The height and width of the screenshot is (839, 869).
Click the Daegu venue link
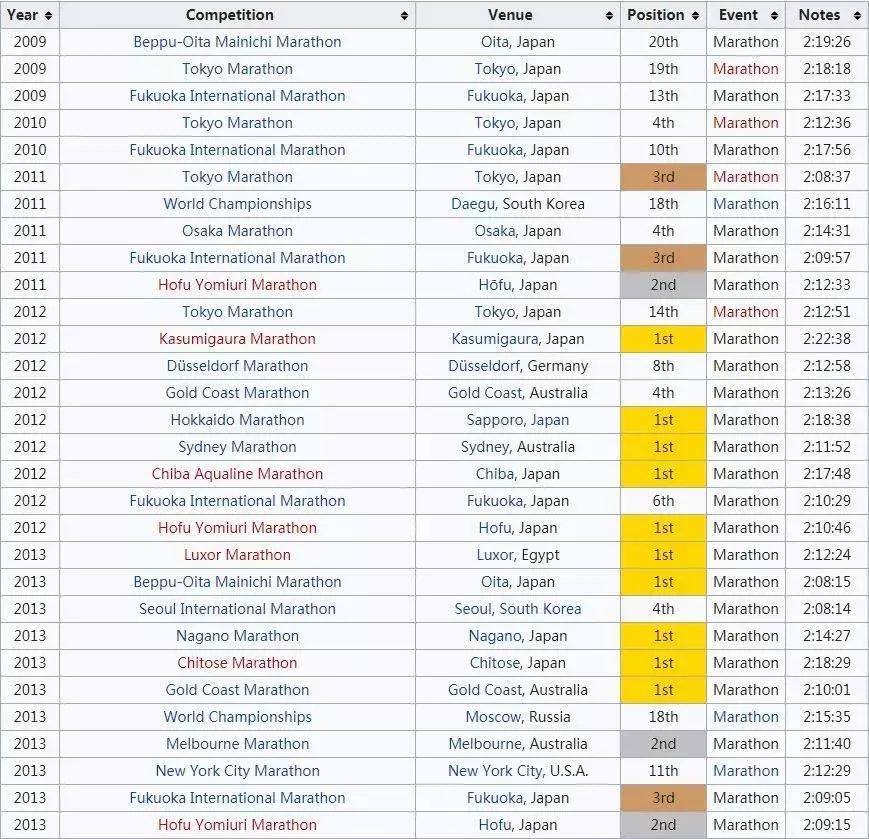pyautogui.click(x=472, y=204)
